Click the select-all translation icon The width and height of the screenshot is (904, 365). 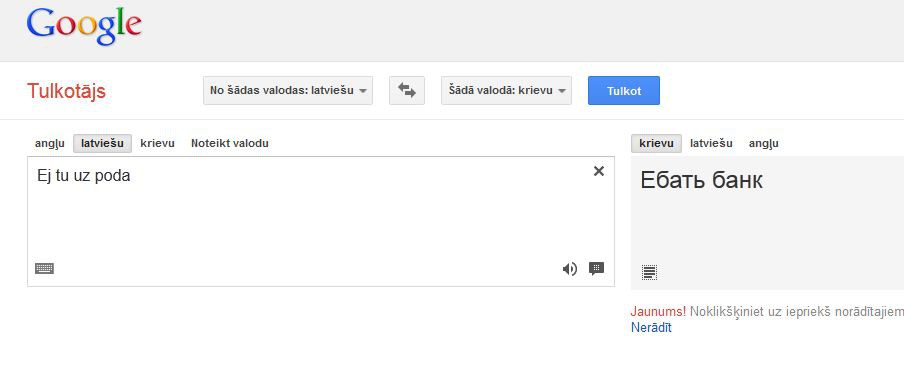(x=649, y=272)
